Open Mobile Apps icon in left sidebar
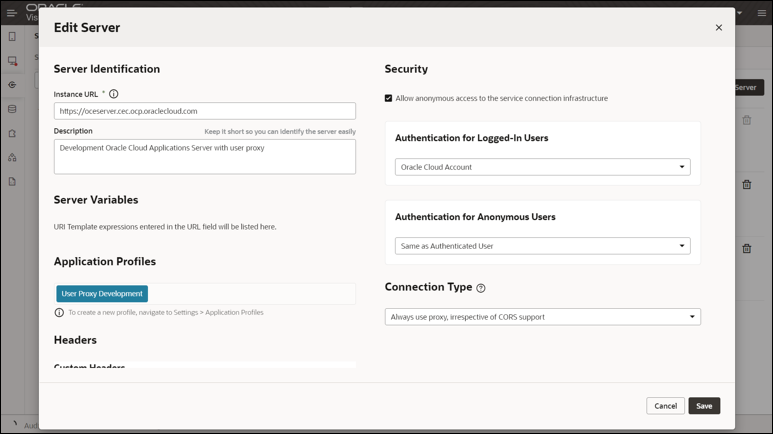Image resolution: width=773 pixels, height=434 pixels. 12,36
